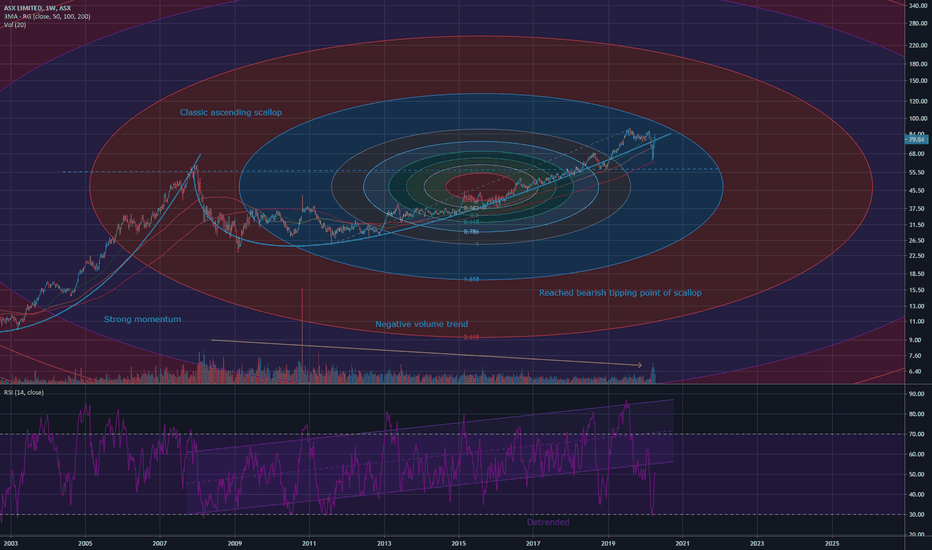This screenshot has height=550, width=932.
Task: Click the 6.40 price axis level
Action: pyautogui.click(x=915, y=372)
